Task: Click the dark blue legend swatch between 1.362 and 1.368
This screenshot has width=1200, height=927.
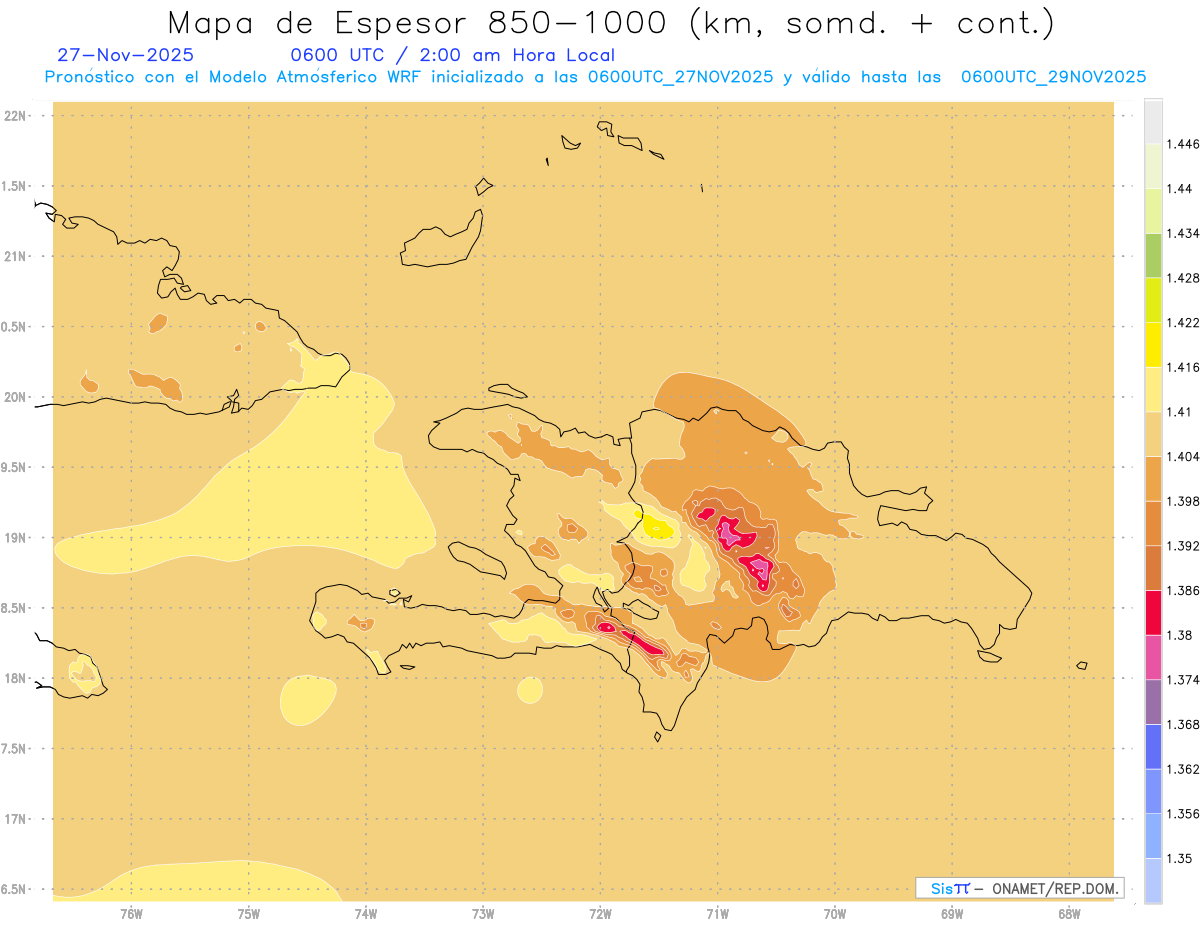Action: click(x=1153, y=747)
